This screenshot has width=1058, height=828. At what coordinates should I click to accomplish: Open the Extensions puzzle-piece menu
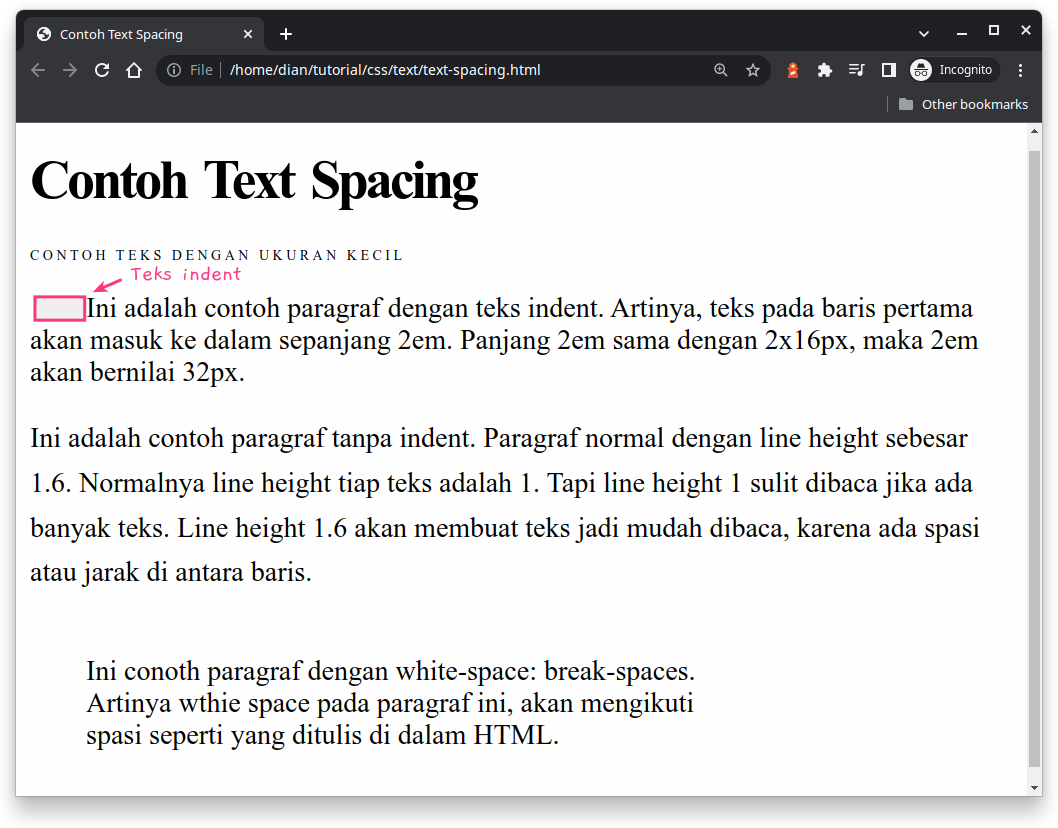coord(824,70)
